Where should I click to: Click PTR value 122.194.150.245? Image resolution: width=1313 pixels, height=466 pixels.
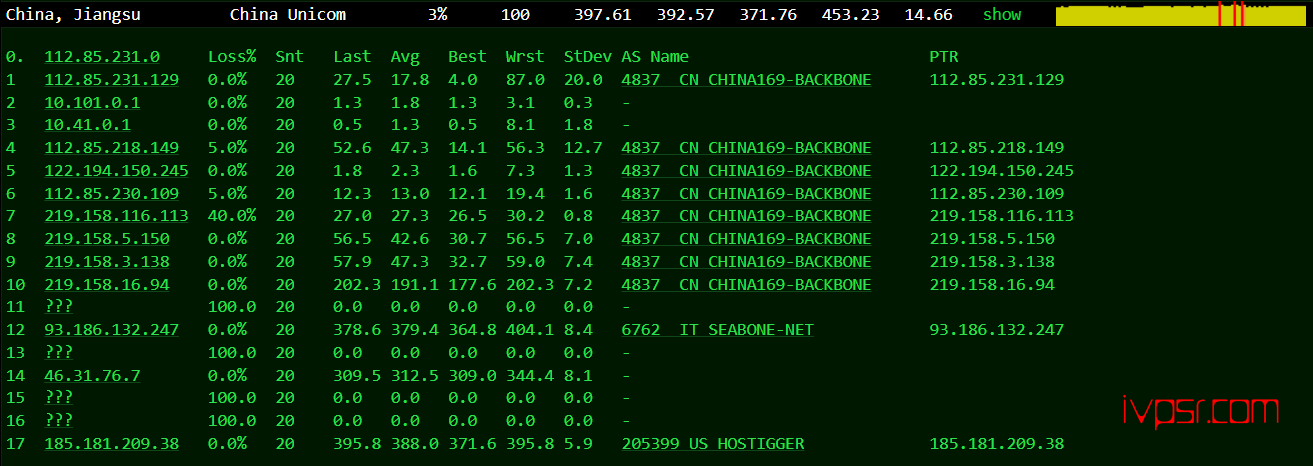[x=1002, y=171]
